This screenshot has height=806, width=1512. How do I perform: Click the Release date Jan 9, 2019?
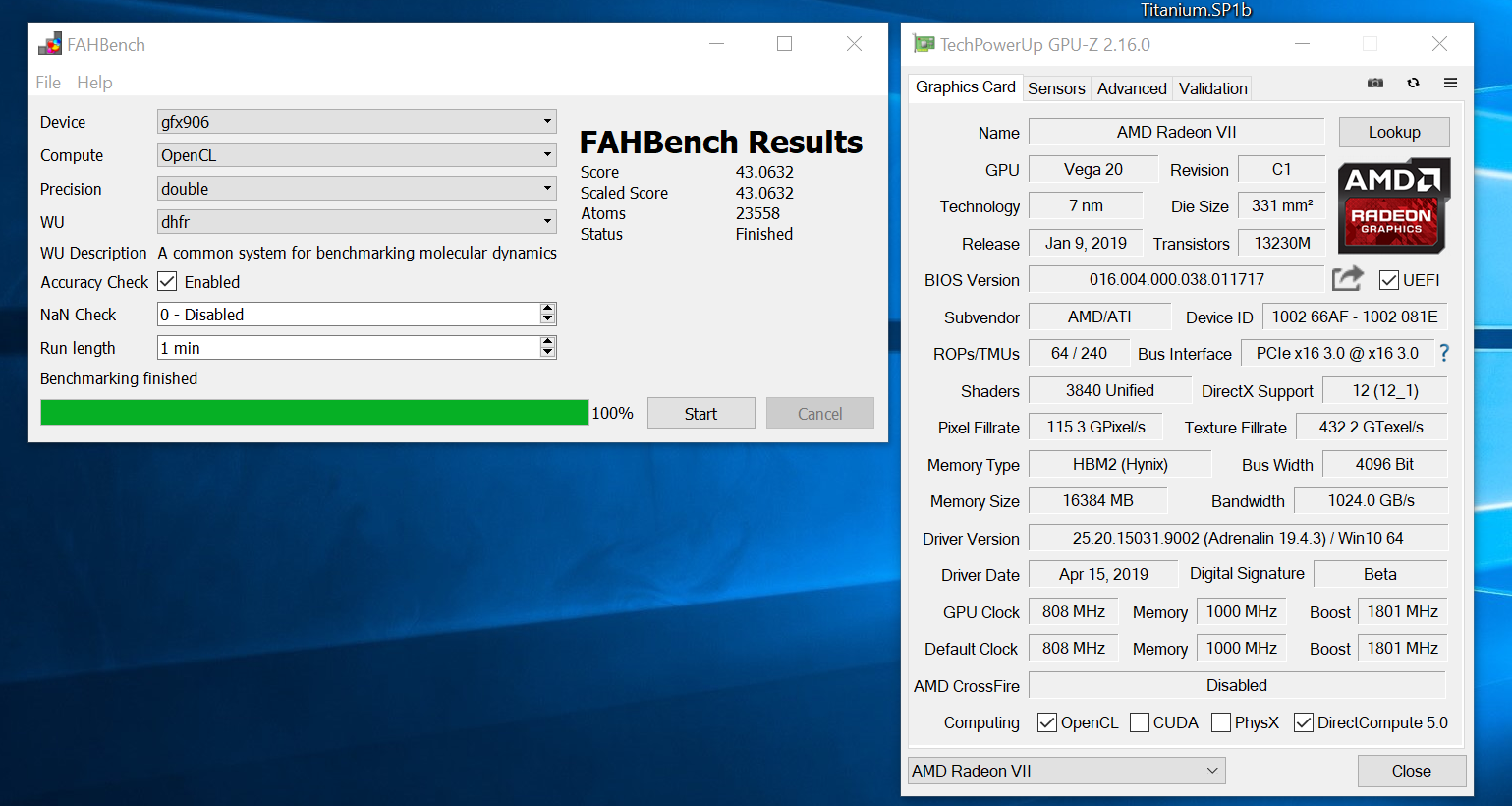1086,243
